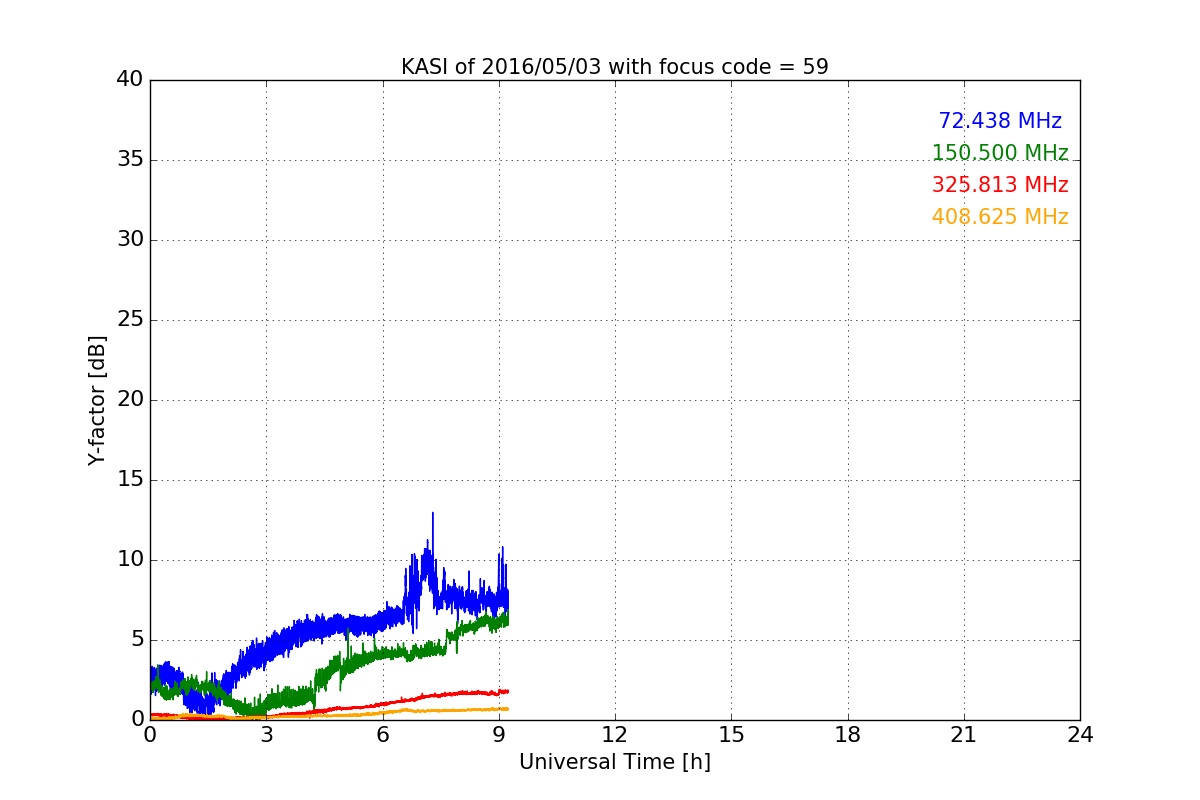This screenshot has height=800, width=1200.
Task: Click x-axis tick label 12
Action: click(x=615, y=735)
